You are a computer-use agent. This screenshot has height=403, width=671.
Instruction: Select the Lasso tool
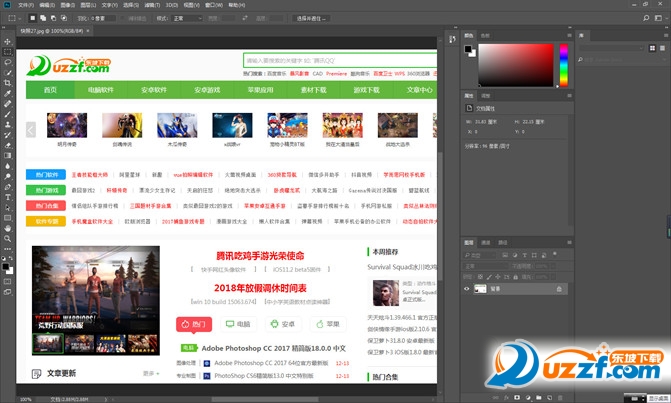point(7,62)
